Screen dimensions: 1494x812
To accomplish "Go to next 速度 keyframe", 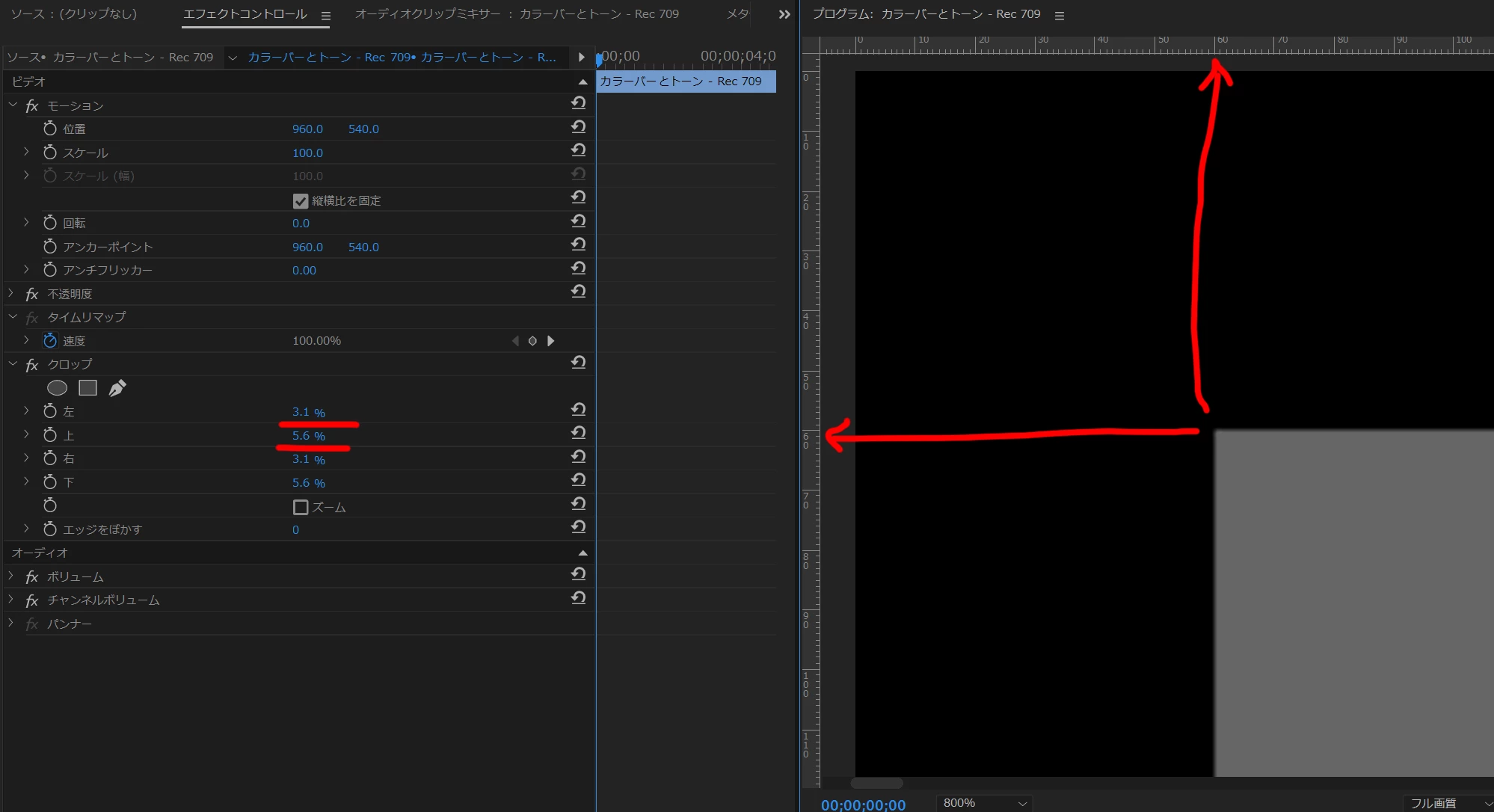I will [x=551, y=341].
